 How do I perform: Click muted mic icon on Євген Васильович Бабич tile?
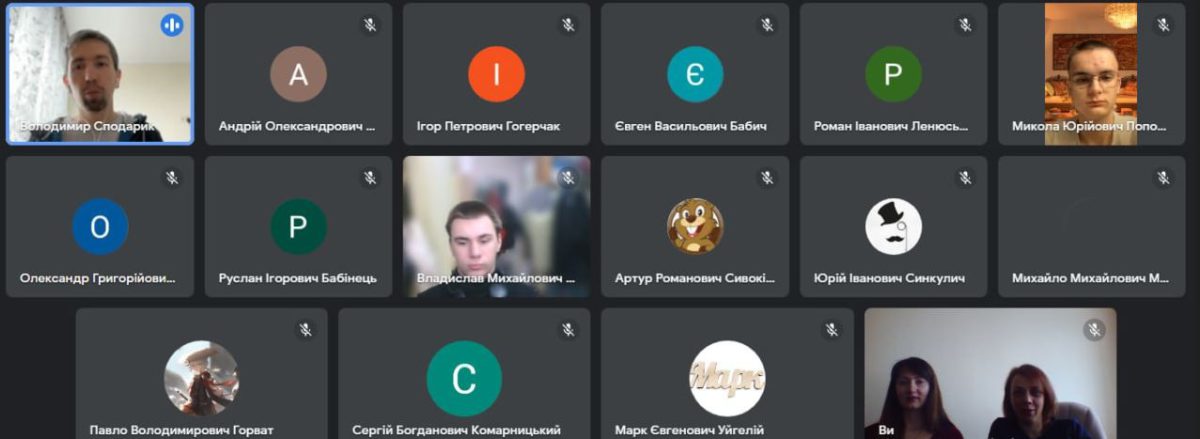point(767,25)
